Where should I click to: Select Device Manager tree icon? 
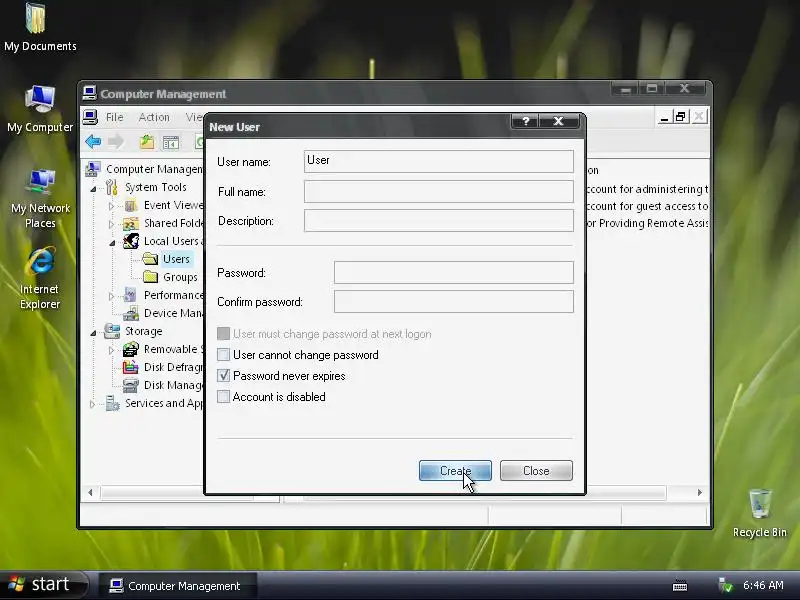pos(131,313)
